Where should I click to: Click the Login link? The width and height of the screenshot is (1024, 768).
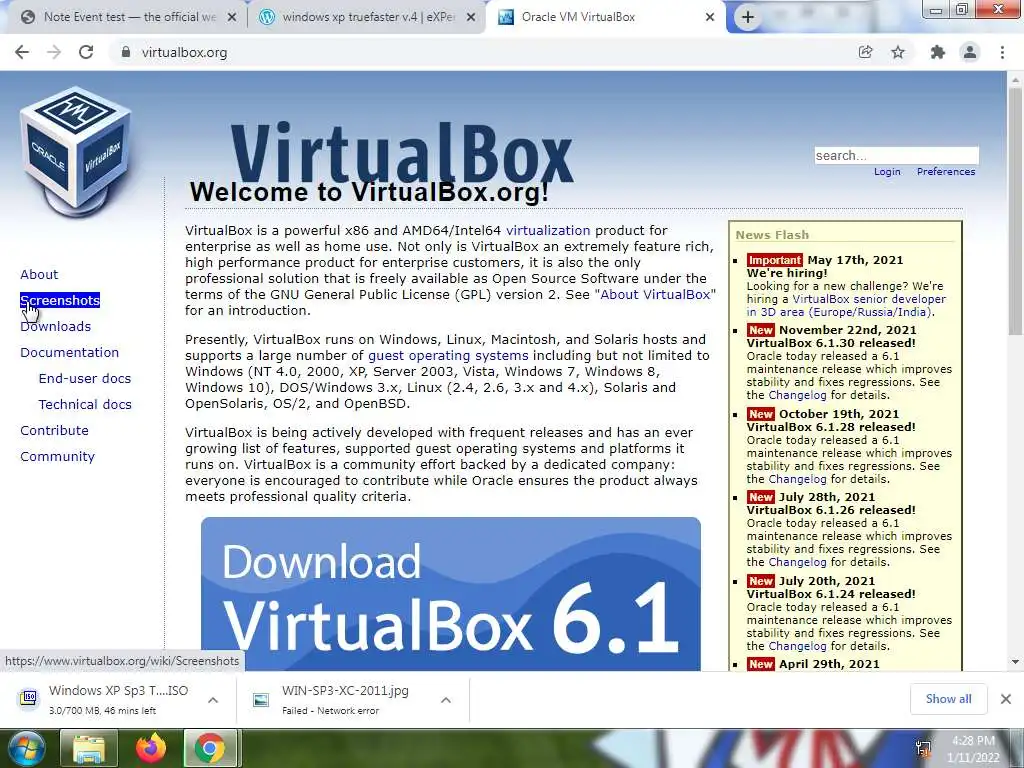coord(887,172)
